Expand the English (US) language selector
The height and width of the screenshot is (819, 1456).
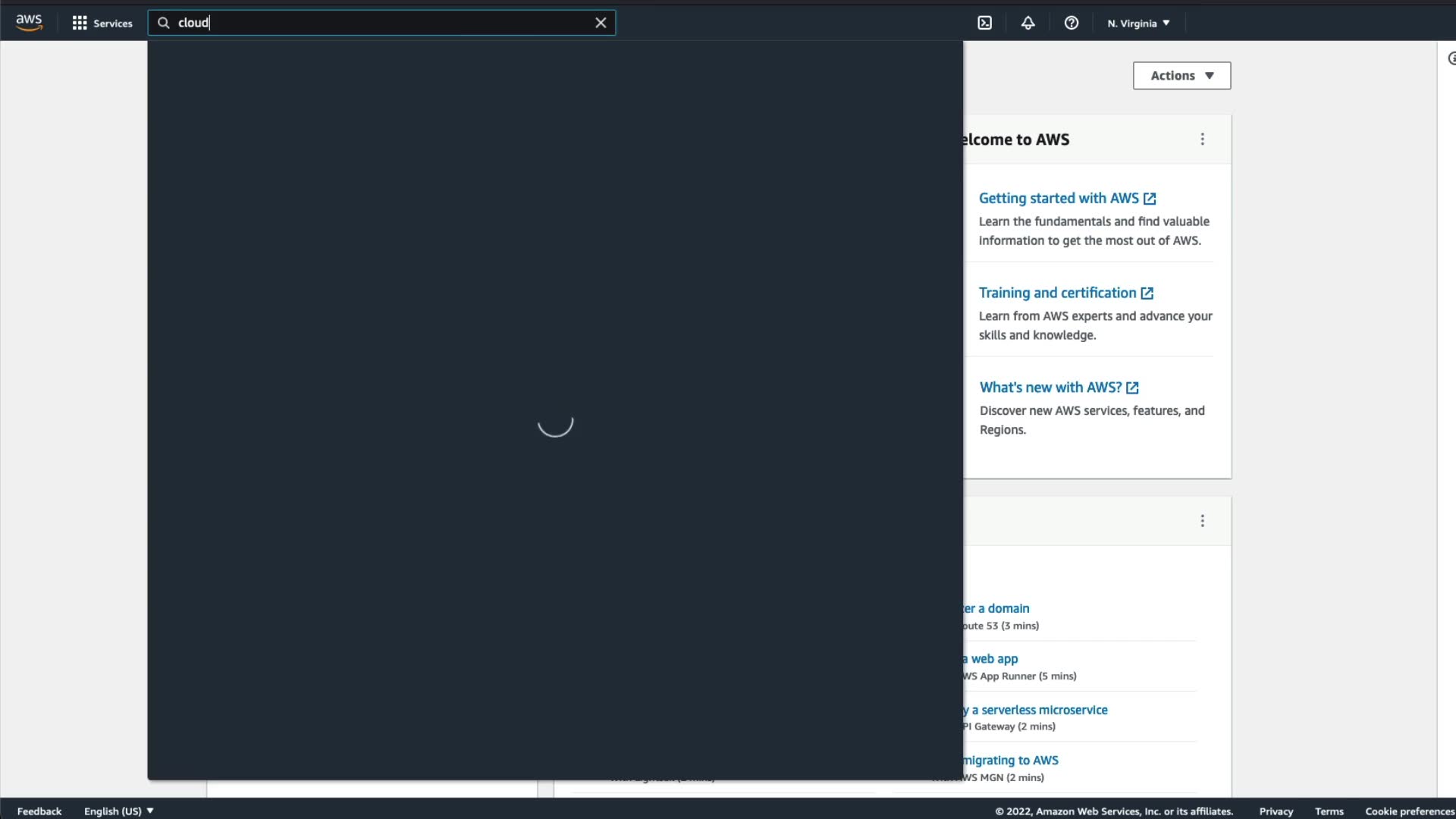tap(119, 811)
